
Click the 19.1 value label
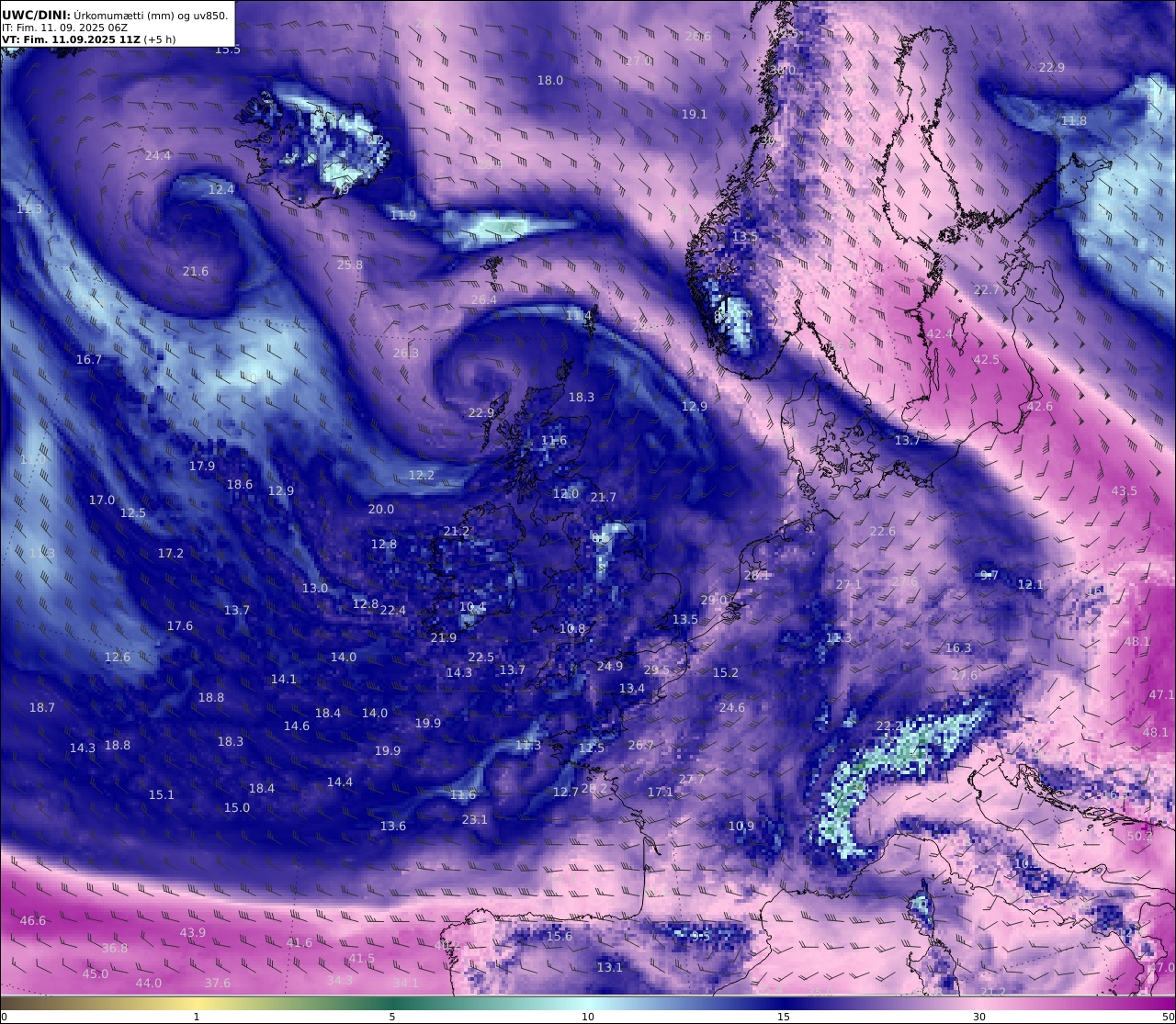pos(695,114)
